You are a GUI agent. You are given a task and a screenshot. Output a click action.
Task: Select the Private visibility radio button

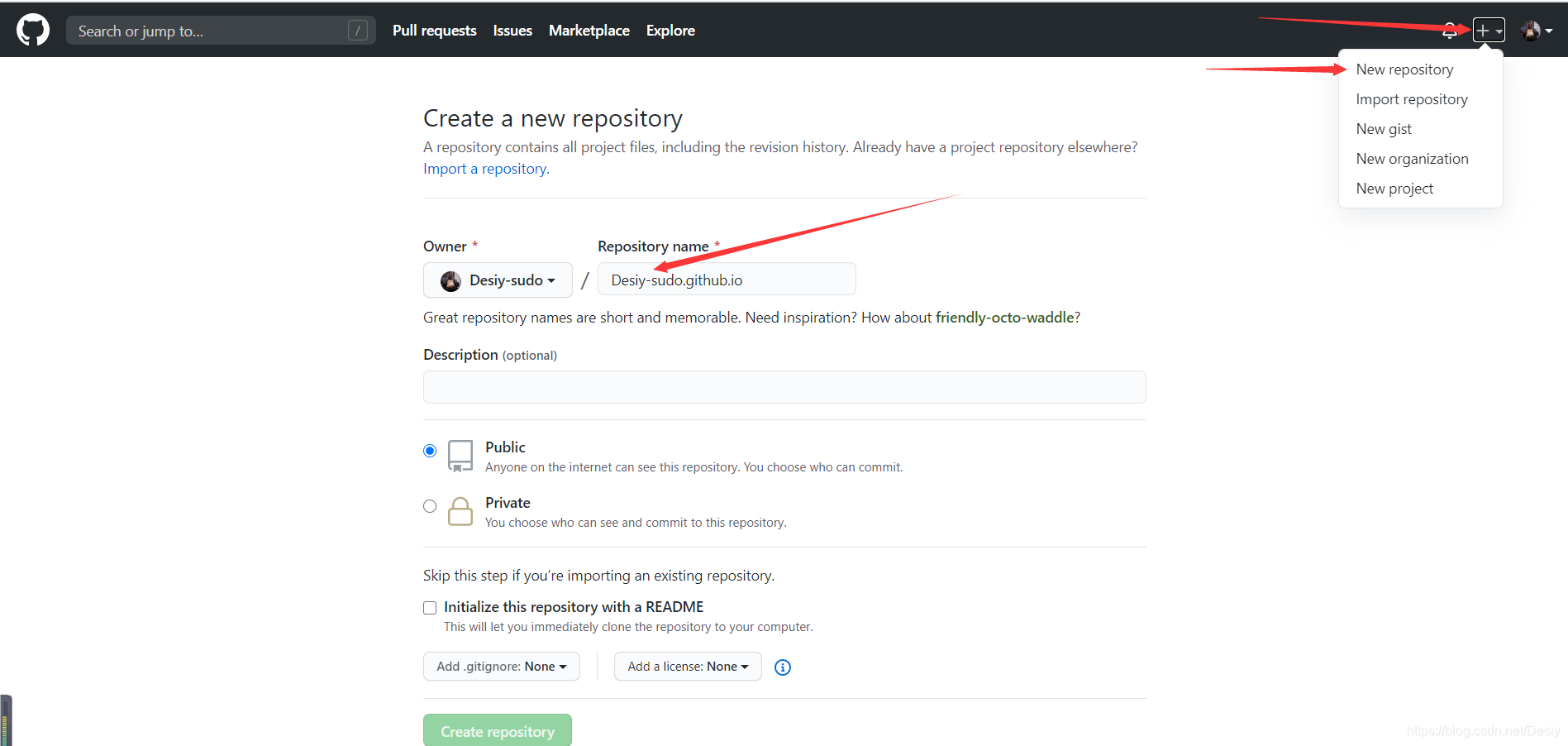430,506
